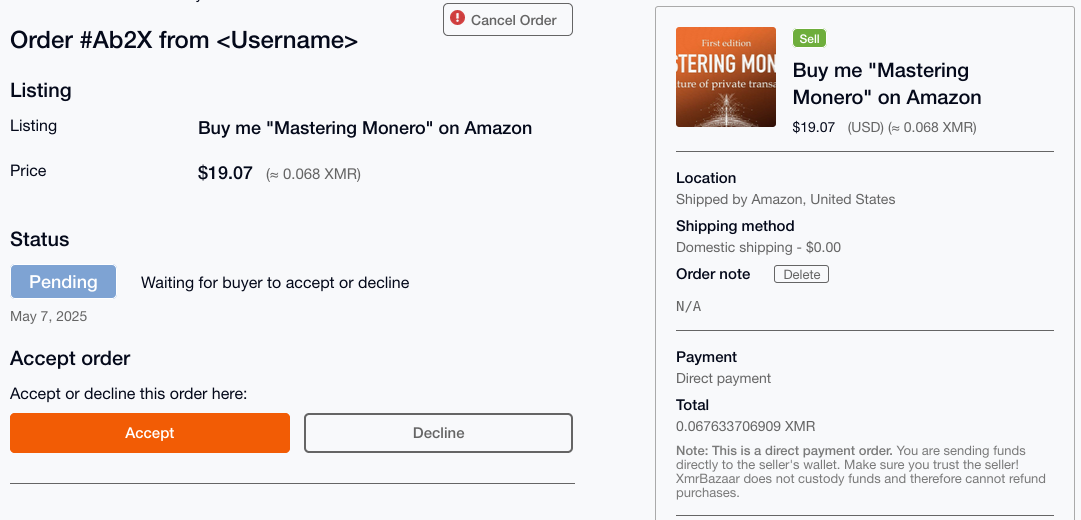This screenshot has height=520, width=1081.
Task: Select the $19.07 price in Listing section
Action: (225, 173)
